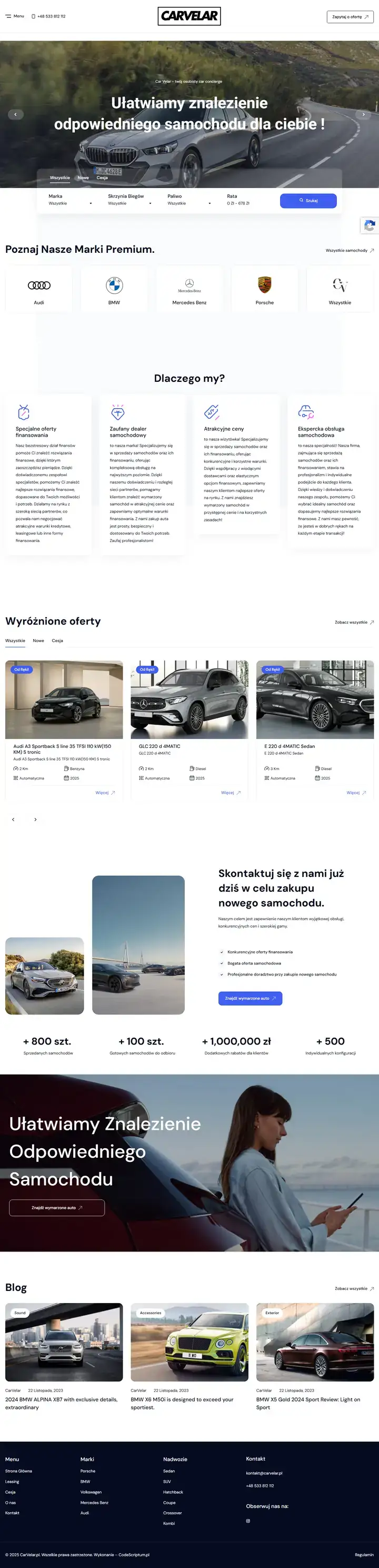Open BMW X5 Gold 2024 blog post title
379x1568 pixels.
click(x=308, y=1403)
